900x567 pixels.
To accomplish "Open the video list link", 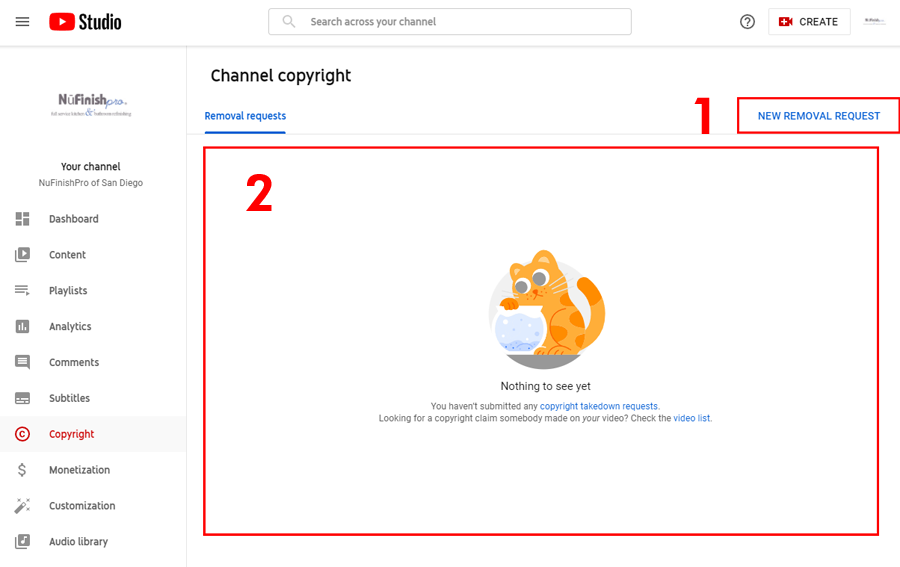I will 692,418.
